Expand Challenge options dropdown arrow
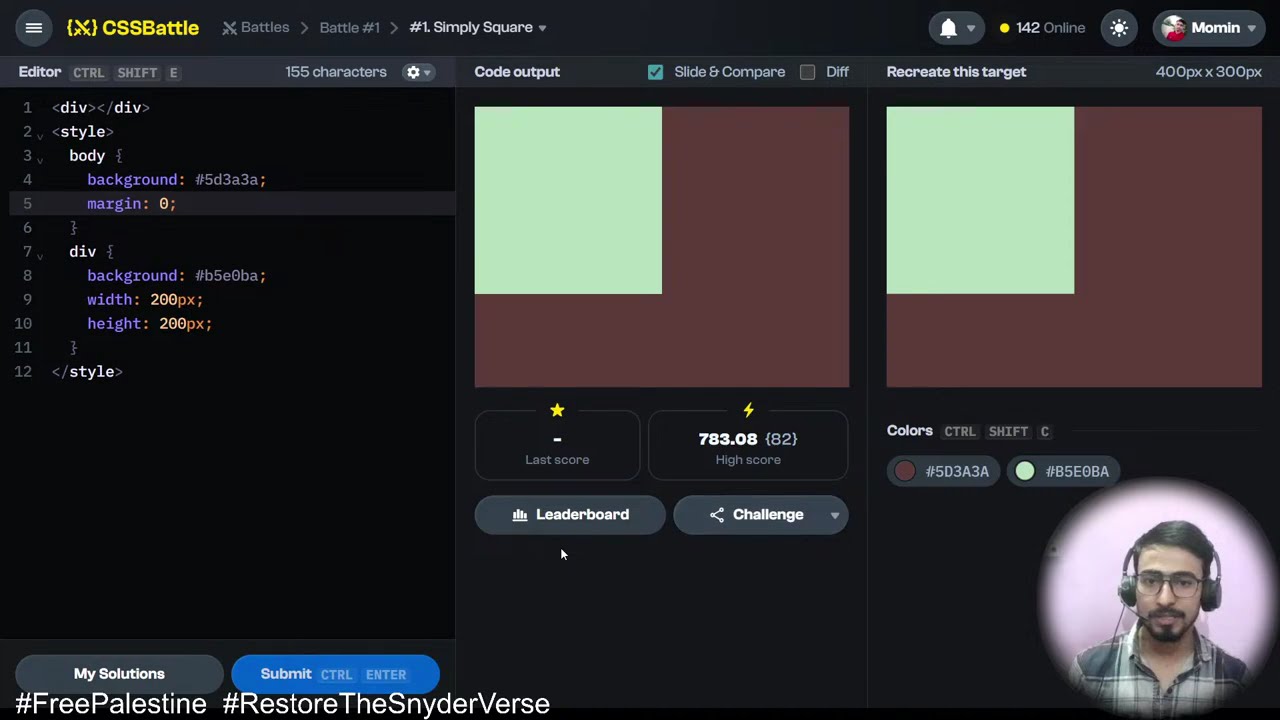 click(835, 515)
